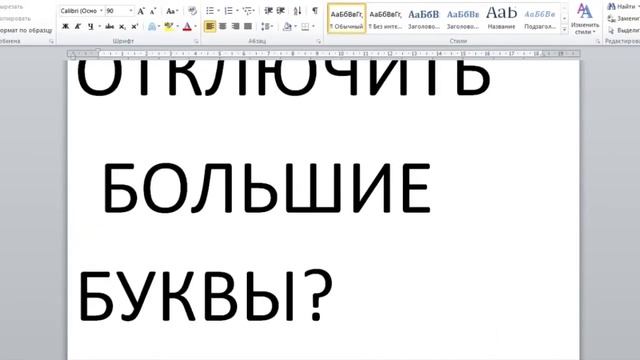Select center alignment button

pos(223,27)
